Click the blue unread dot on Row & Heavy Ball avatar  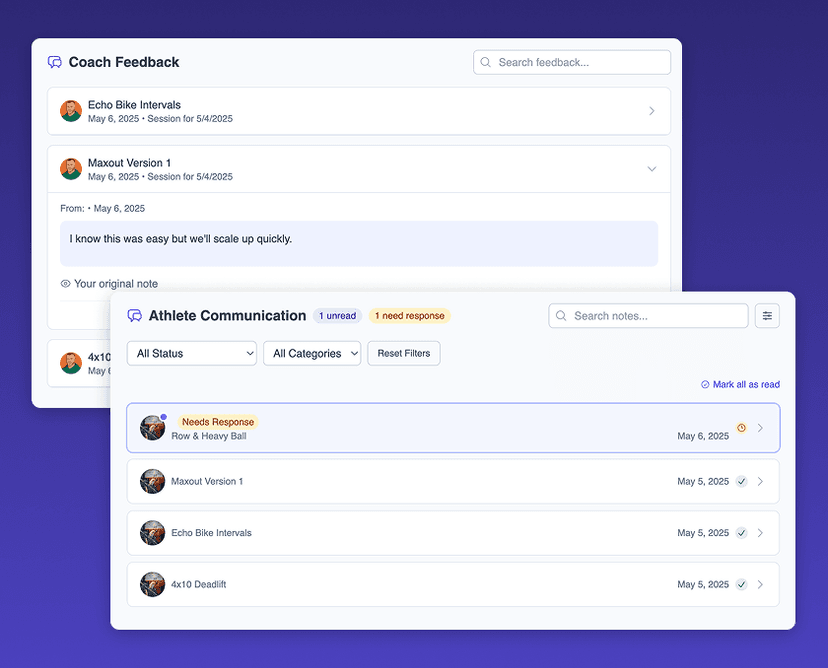tap(164, 417)
